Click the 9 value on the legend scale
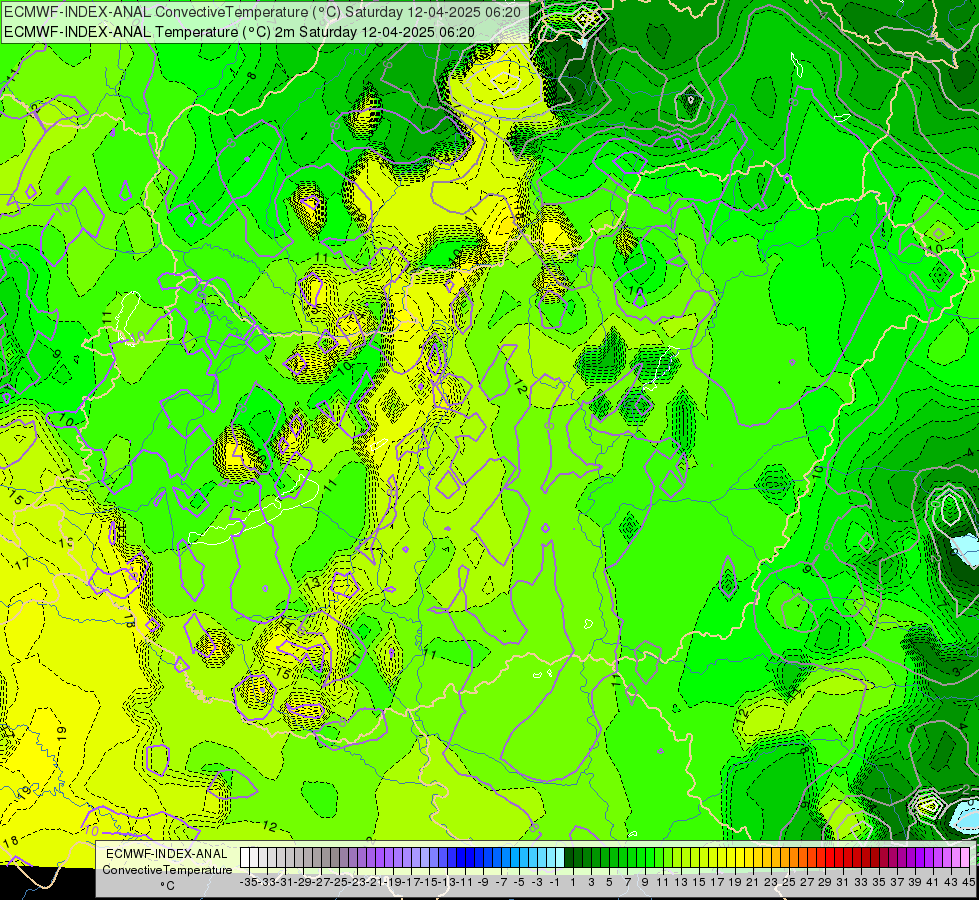 pyautogui.click(x=645, y=882)
